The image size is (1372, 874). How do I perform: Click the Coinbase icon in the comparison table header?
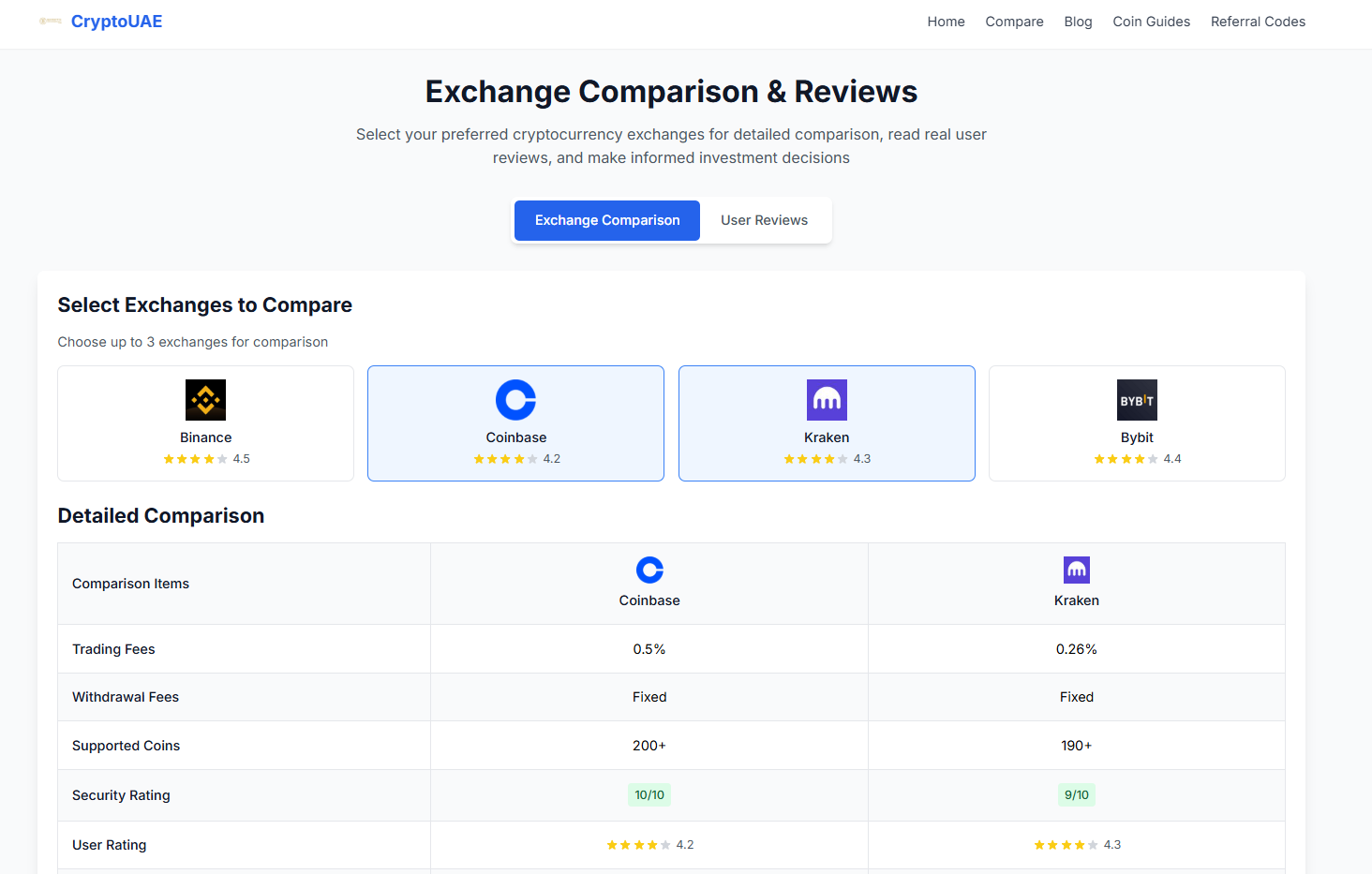click(x=649, y=569)
